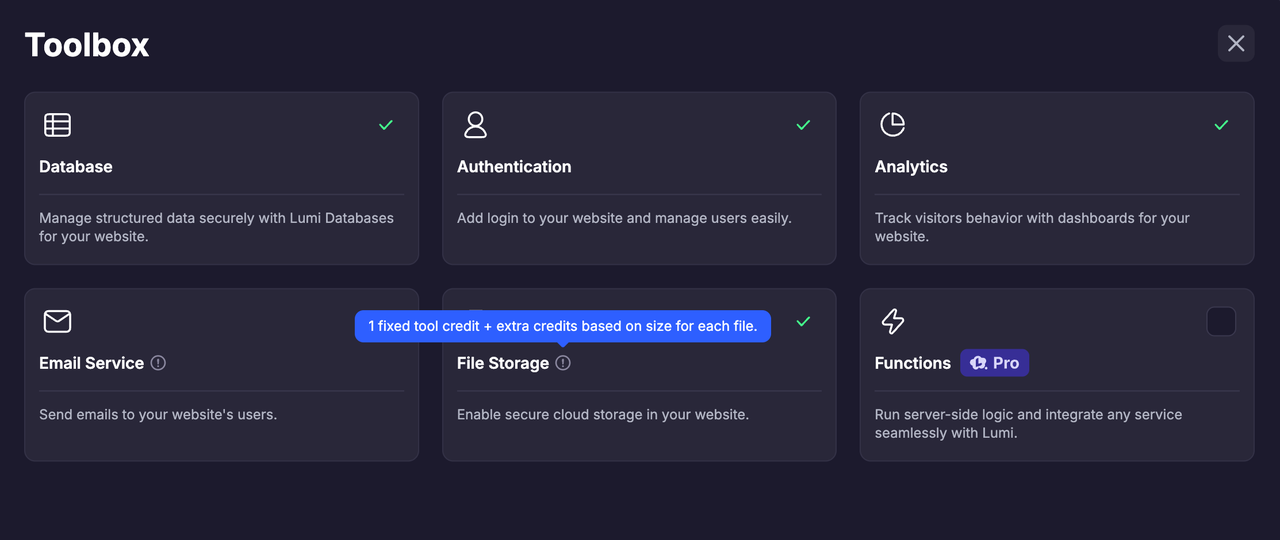This screenshot has height=540, width=1280.
Task: Toggle the File Storage enabled checkmark
Action: coord(803,322)
